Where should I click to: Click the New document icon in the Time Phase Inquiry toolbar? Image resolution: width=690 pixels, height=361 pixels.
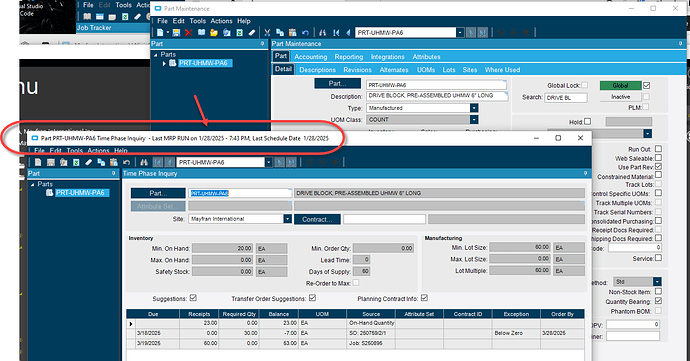(38, 162)
